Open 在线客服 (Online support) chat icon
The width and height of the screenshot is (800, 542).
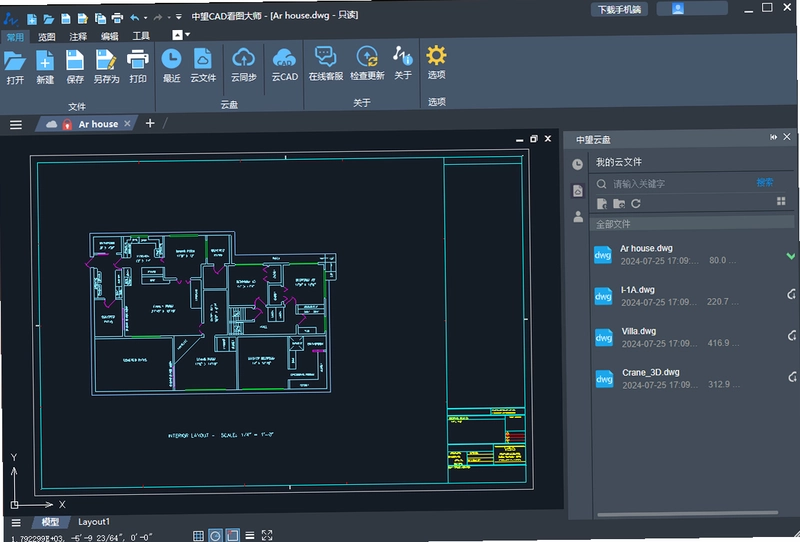pos(326,57)
